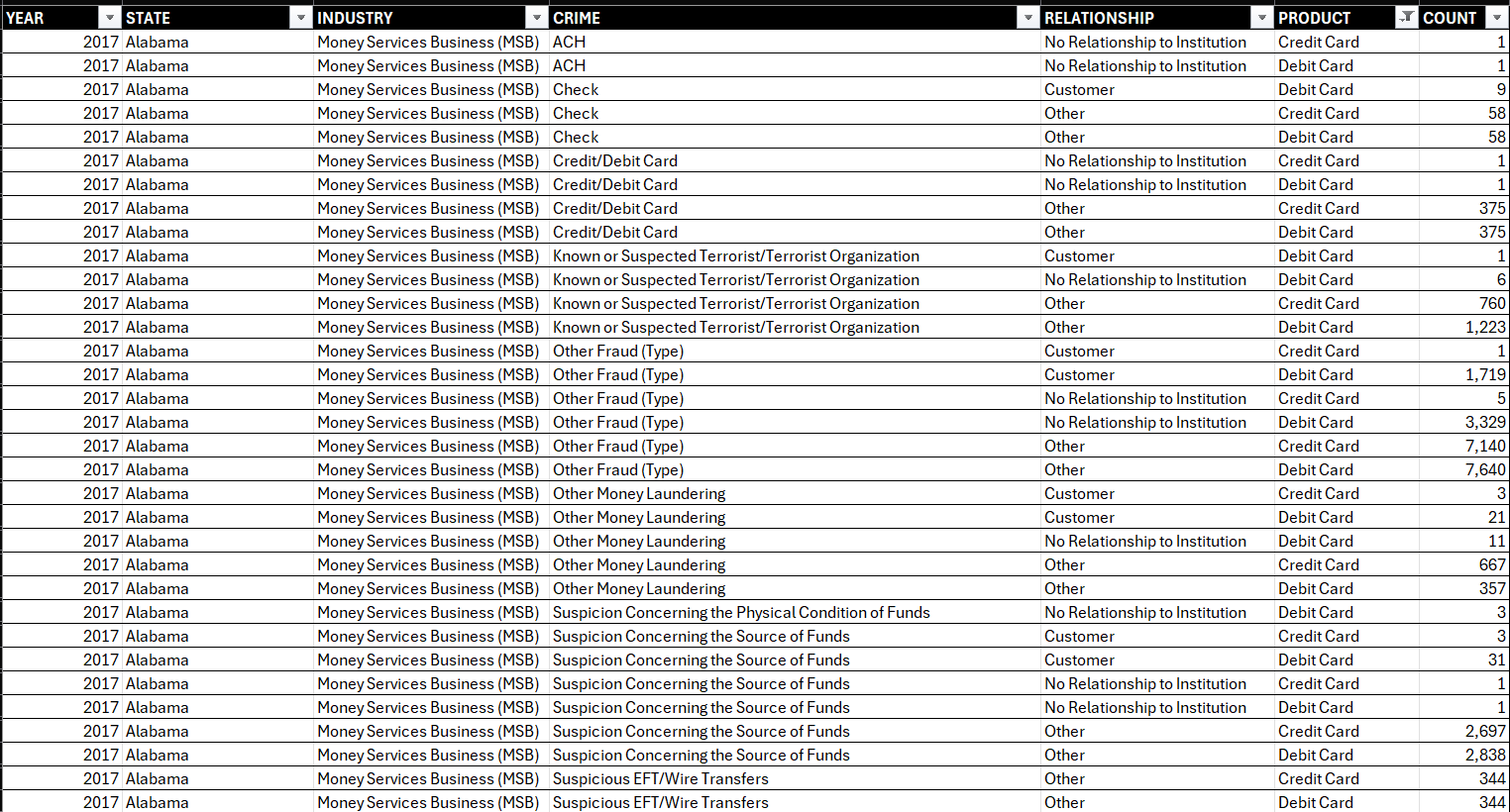Select Other relationship cell in the 7,640 row
The height and width of the screenshot is (812, 1510).
(x=1157, y=469)
